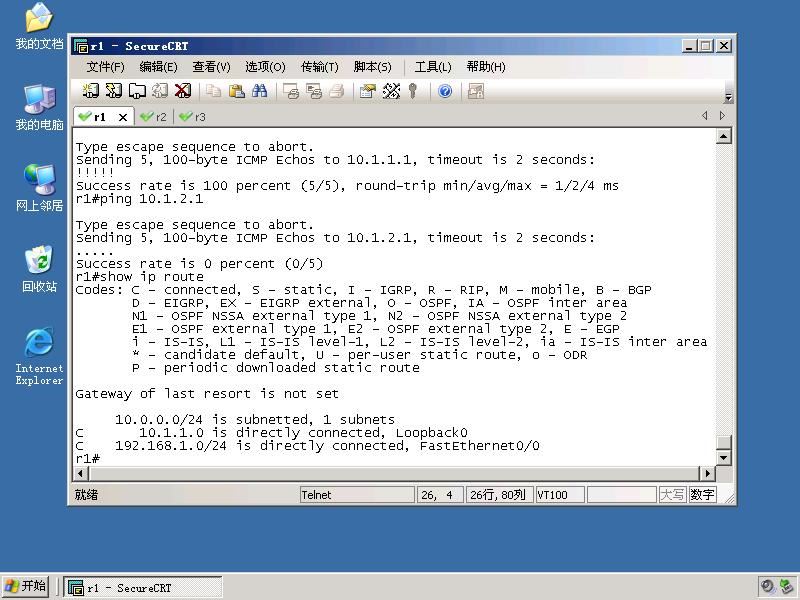Viewport: 800px width, 600px height.
Task: Click the 'r1#show ip route' command line
Action: pos(139,277)
